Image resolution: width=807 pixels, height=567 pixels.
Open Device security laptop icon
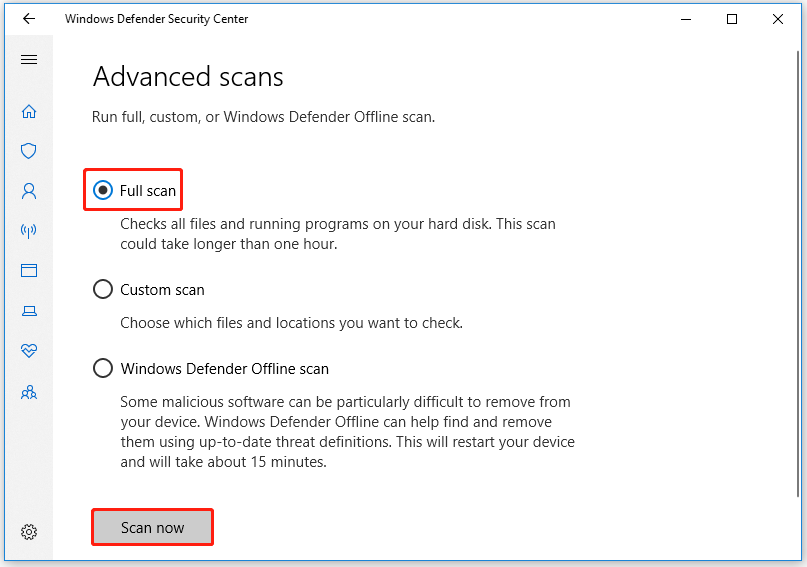click(x=29, y=311)
